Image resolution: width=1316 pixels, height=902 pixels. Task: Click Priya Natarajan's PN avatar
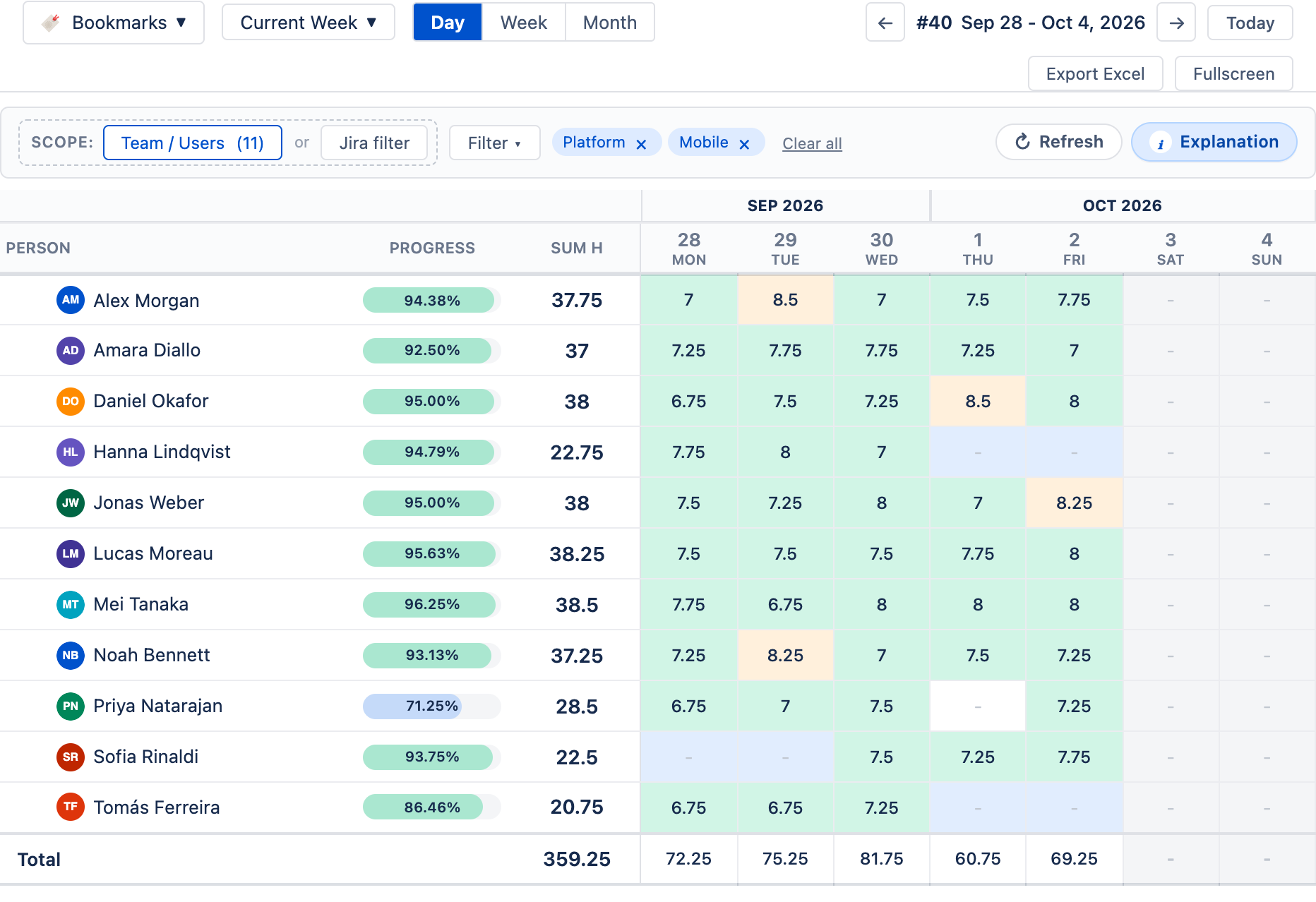[71, 706]
